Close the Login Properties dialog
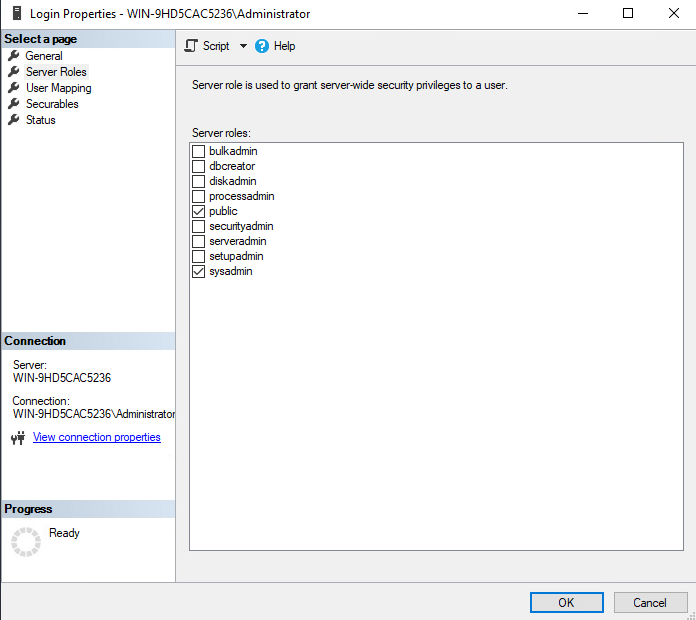The height and width of the screenshot is (620, 696). 674,13
